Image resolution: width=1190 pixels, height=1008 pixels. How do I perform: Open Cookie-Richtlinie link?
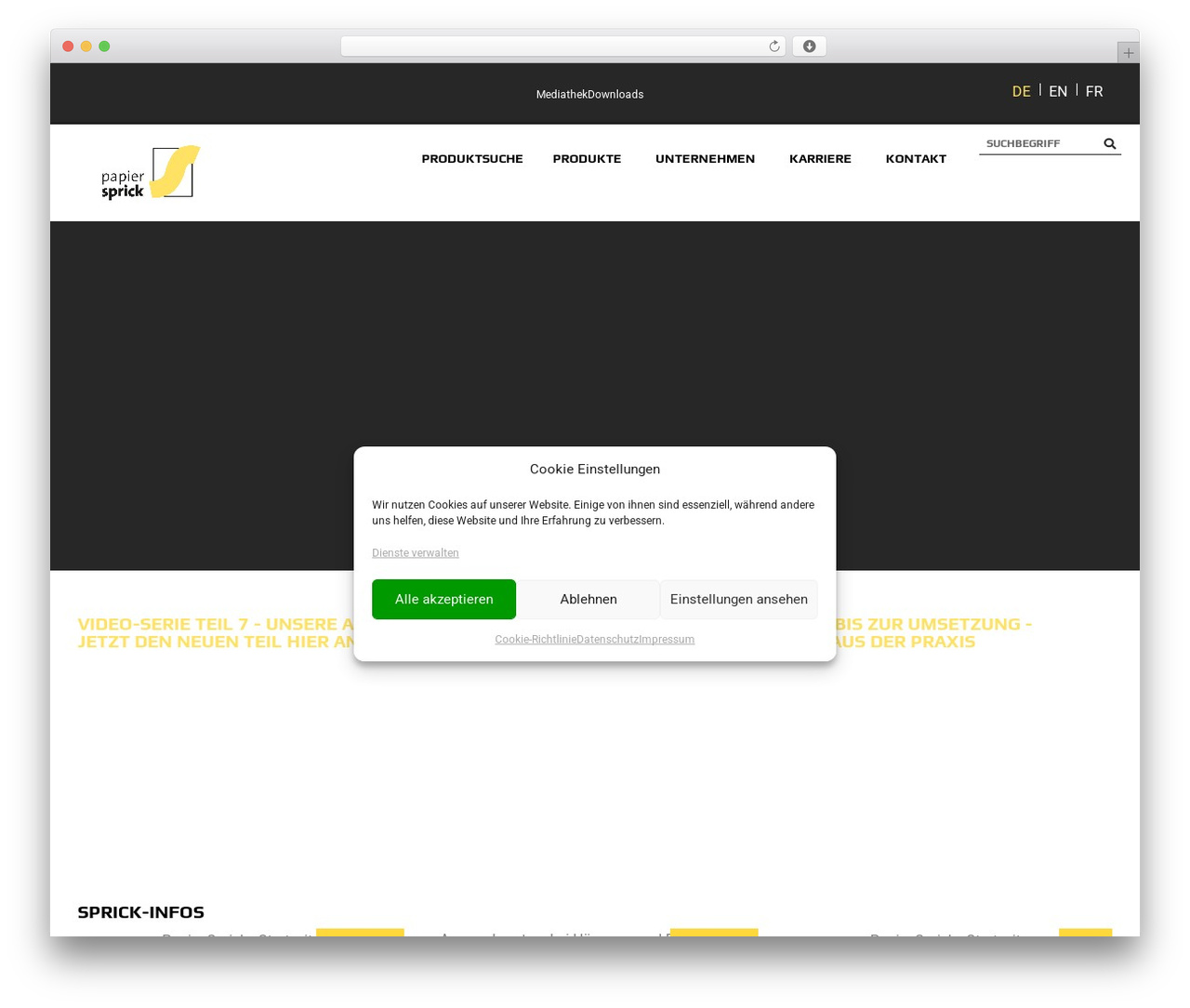(535, 639)
